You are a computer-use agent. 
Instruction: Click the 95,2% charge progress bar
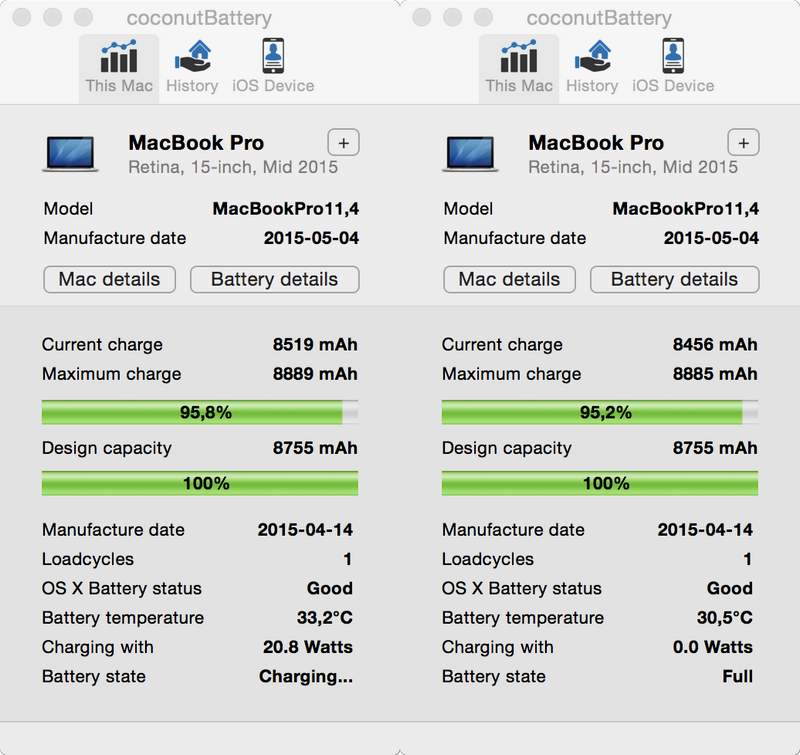[599, 412]
